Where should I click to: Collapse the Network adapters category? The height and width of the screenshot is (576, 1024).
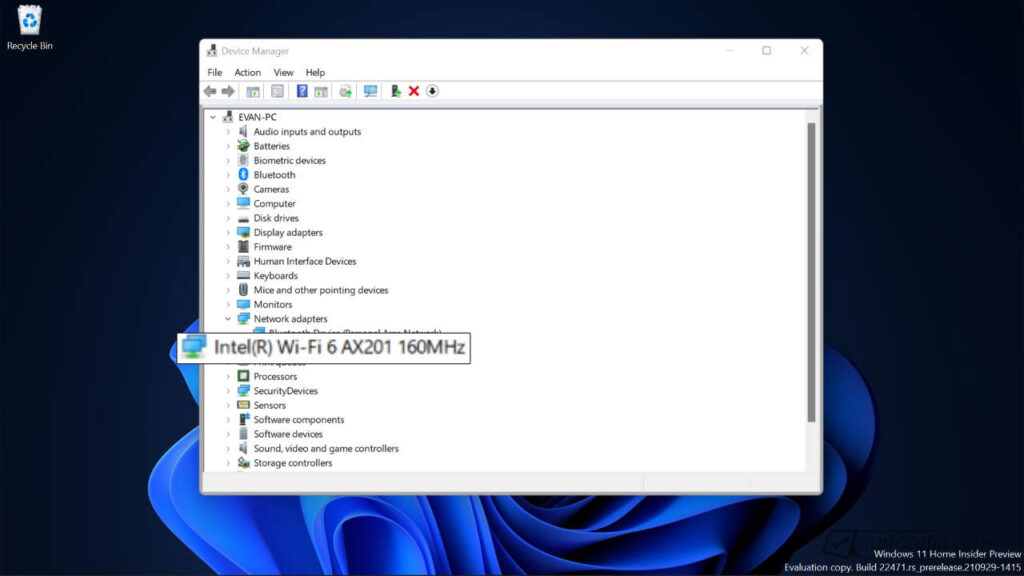[228, 319]
